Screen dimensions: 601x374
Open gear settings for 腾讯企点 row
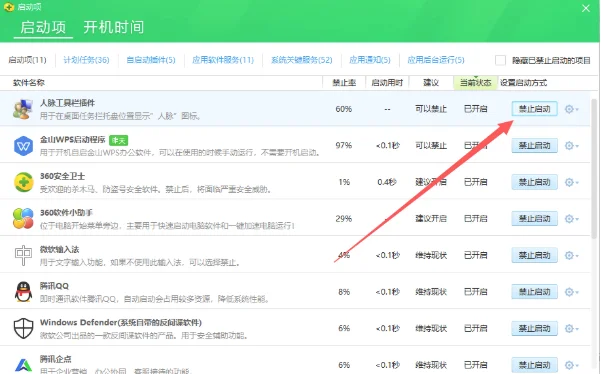point(571,365)
